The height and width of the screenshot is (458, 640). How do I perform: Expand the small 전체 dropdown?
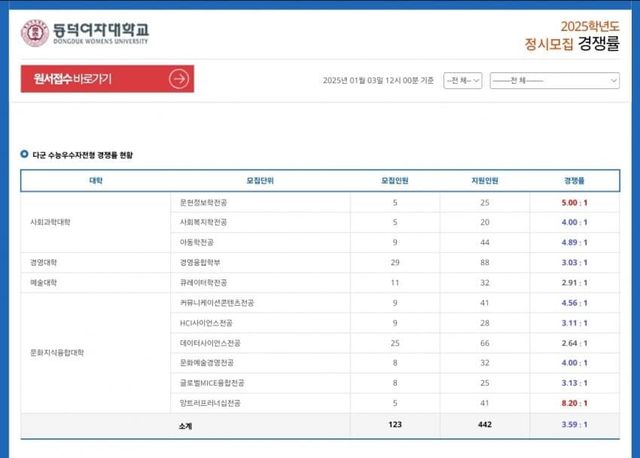point(463,80)
